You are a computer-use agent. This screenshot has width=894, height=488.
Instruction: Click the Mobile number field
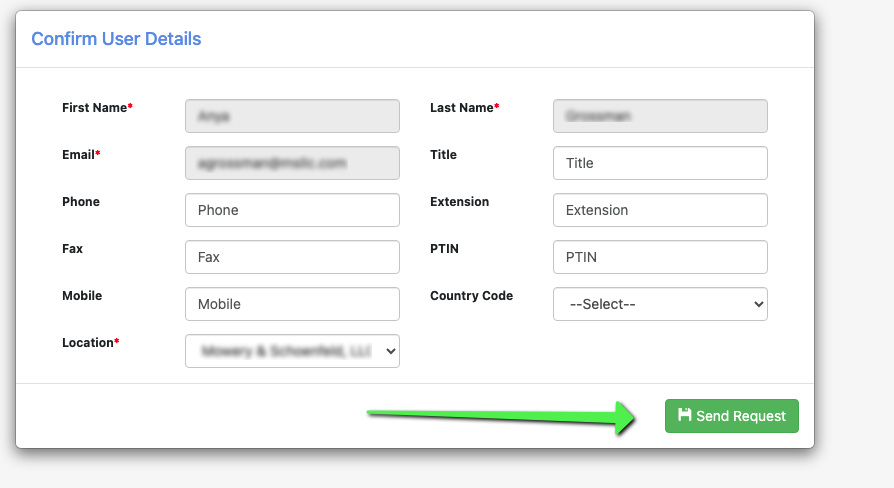(292, 304)
